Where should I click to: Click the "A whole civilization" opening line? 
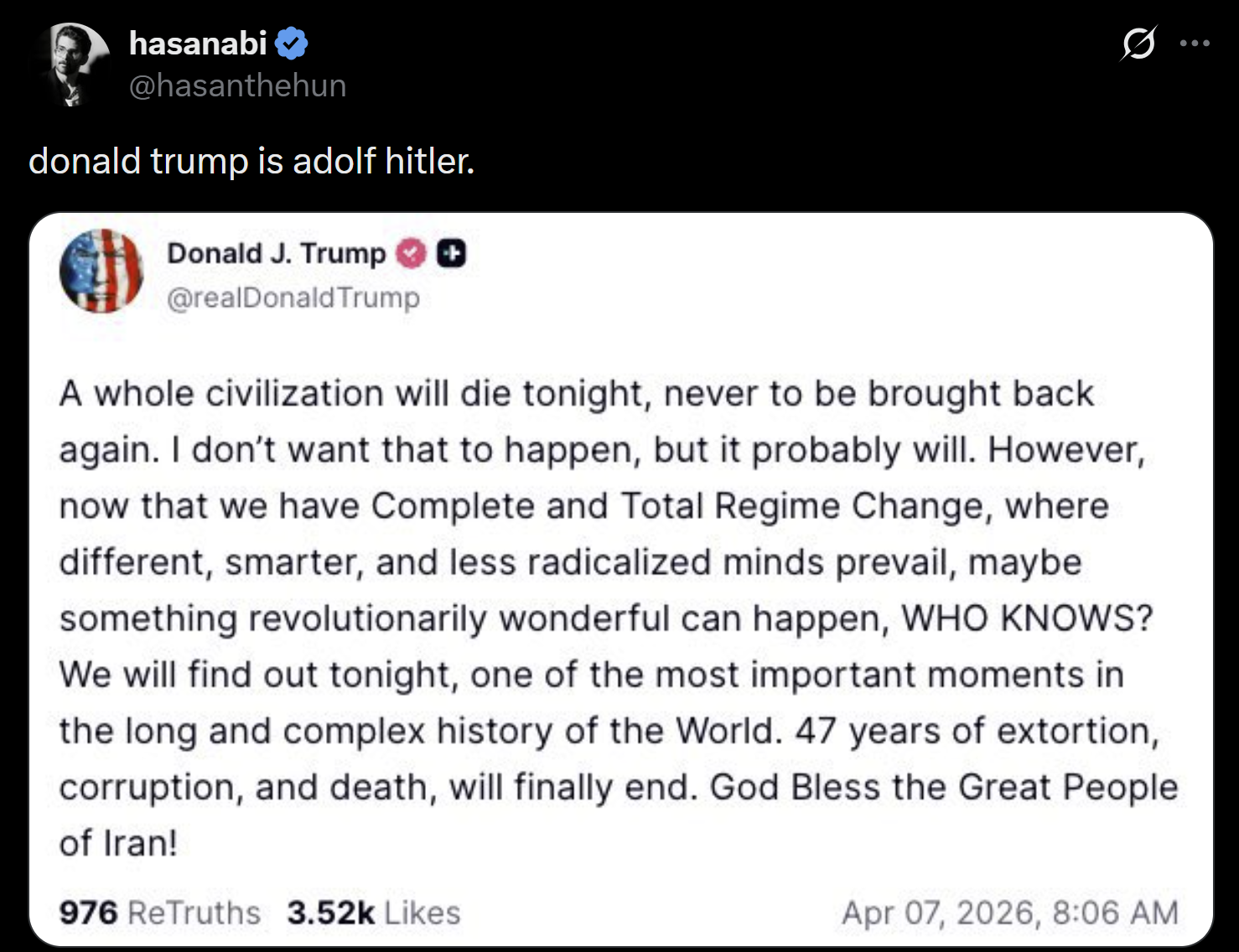click(221, 394)
